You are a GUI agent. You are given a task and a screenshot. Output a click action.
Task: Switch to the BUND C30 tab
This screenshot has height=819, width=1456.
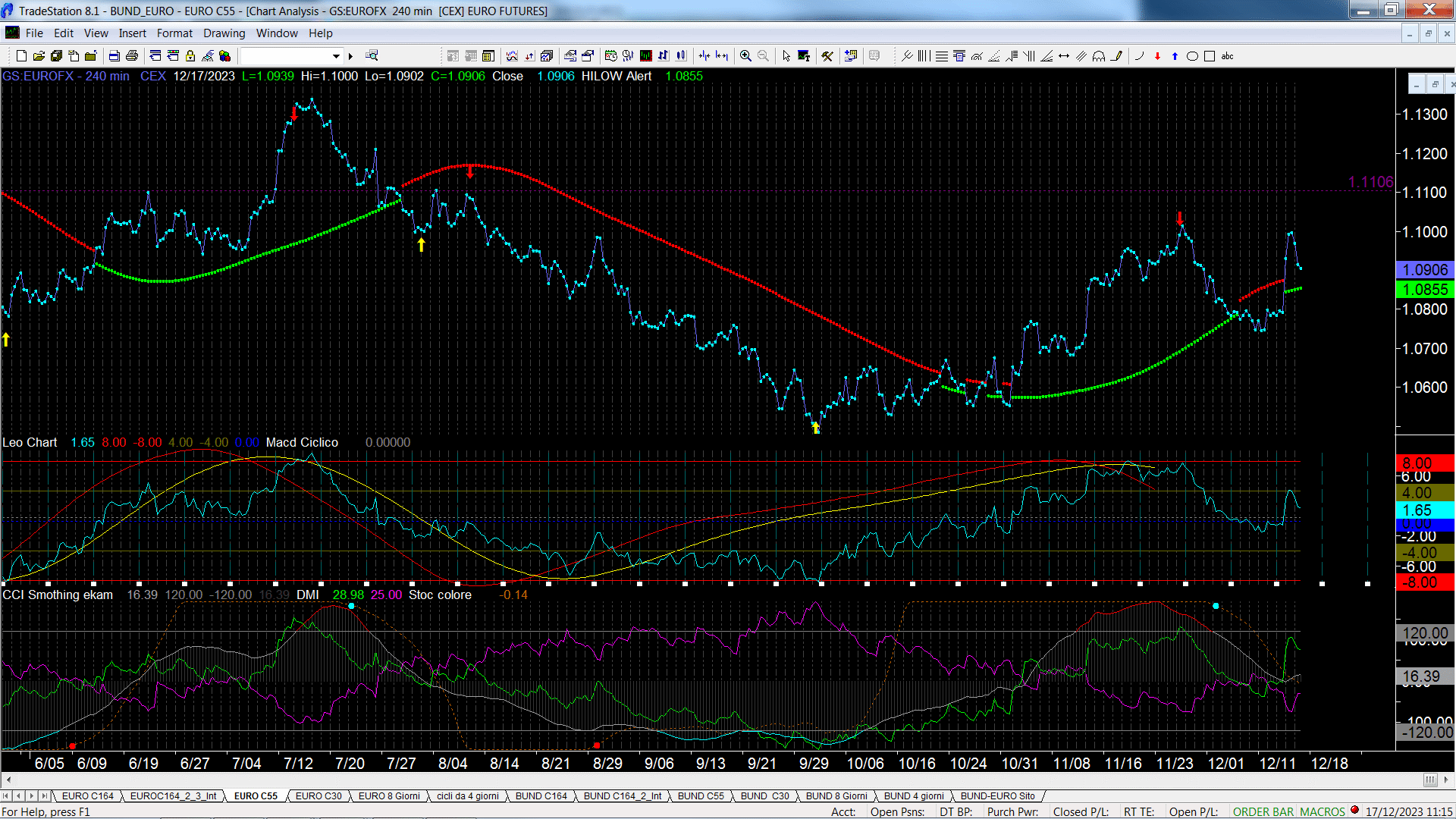pyautogui.click(x=764, y=796)
